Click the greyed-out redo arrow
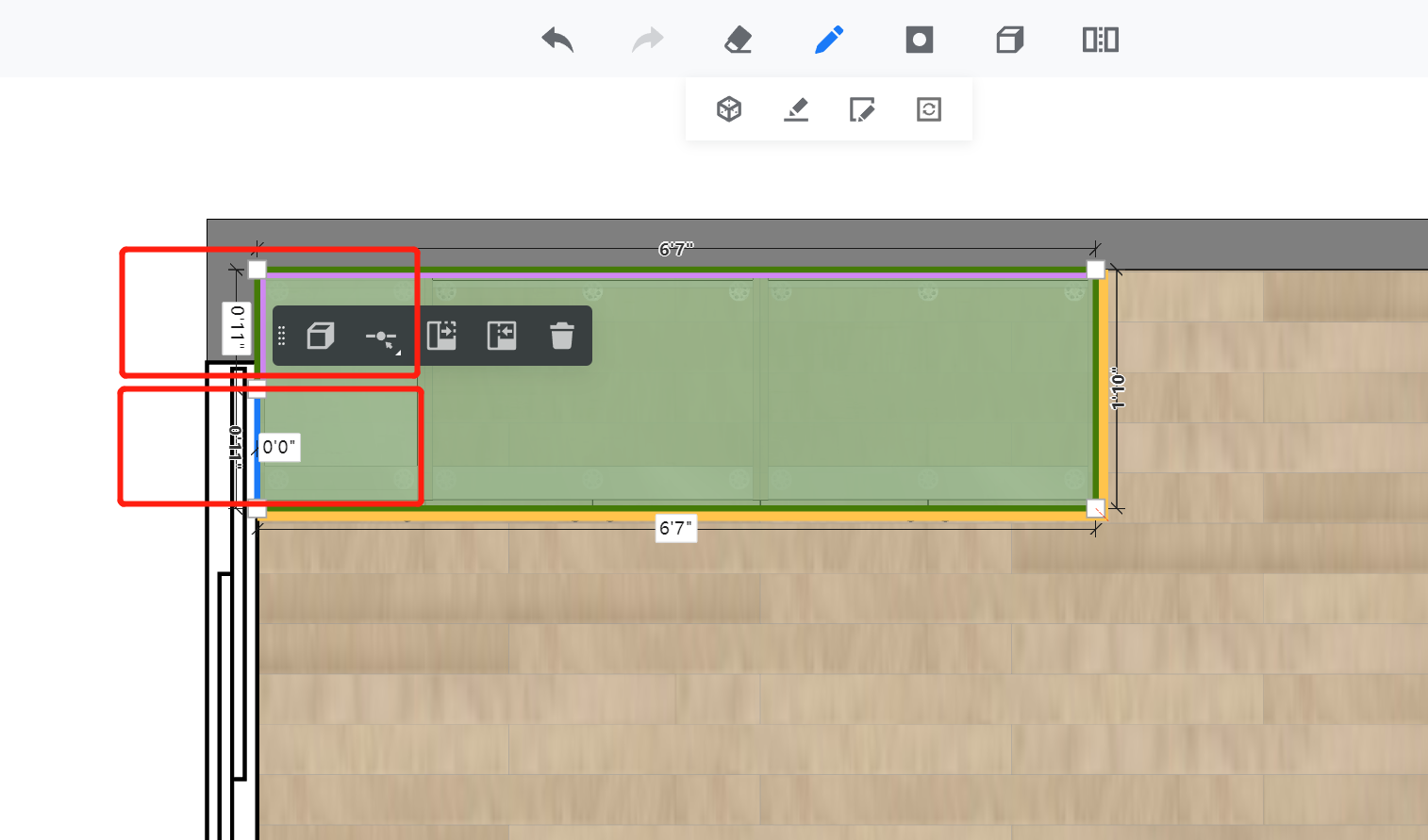 [648, 40]
